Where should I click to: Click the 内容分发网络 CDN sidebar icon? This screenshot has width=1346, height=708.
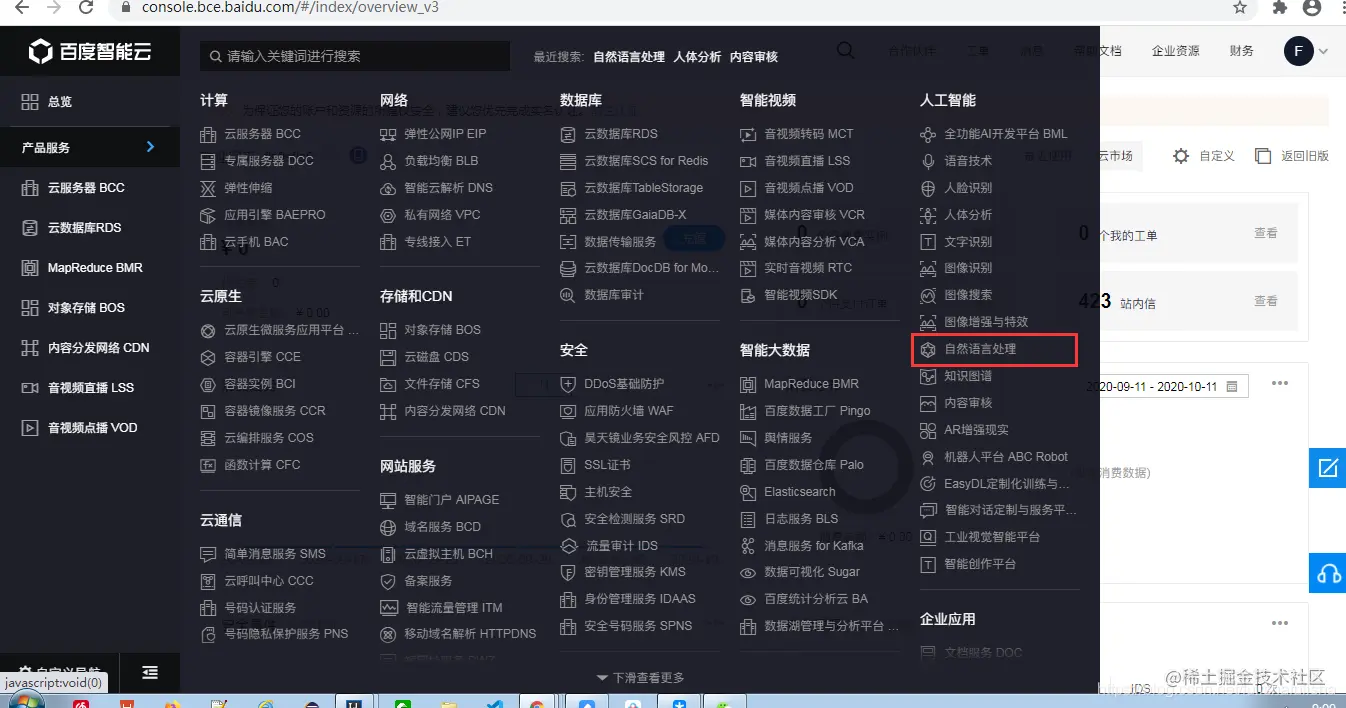(x=29, y=348)
